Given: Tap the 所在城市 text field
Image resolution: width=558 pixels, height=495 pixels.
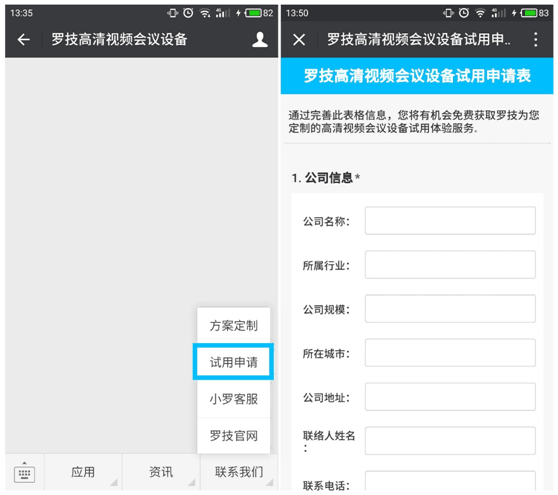Looking at the screenshot, I should [450, 353].
